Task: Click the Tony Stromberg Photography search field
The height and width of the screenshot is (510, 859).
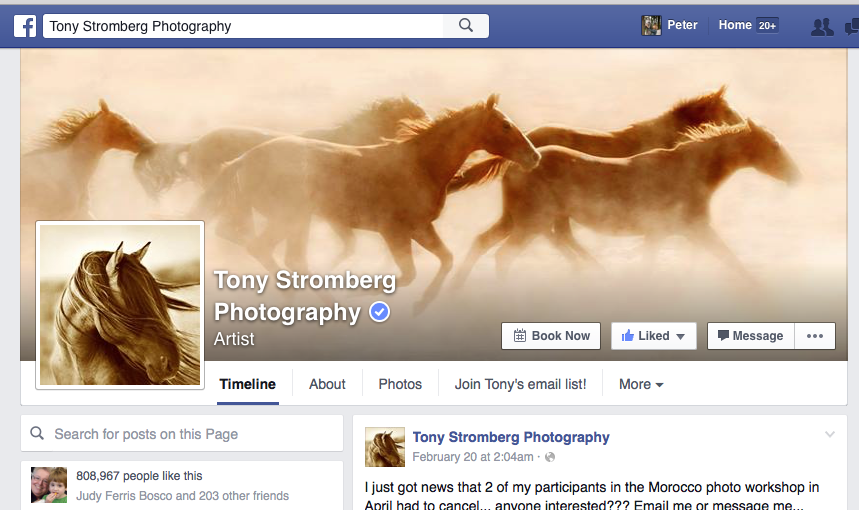Action: [243, 26]
